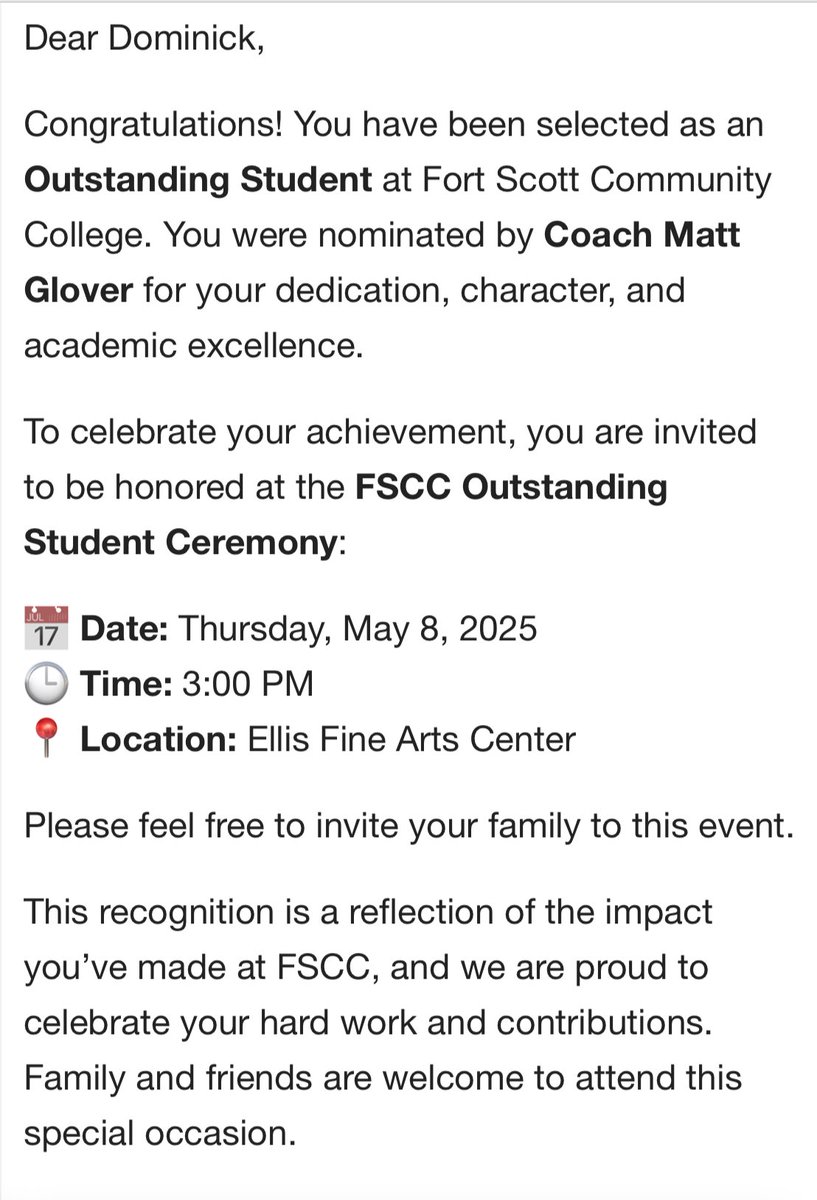Image resolution: width=817 pixels, height=1200 pixels.
Task: Click the This recognition is a reflection line
Action: 368,912
